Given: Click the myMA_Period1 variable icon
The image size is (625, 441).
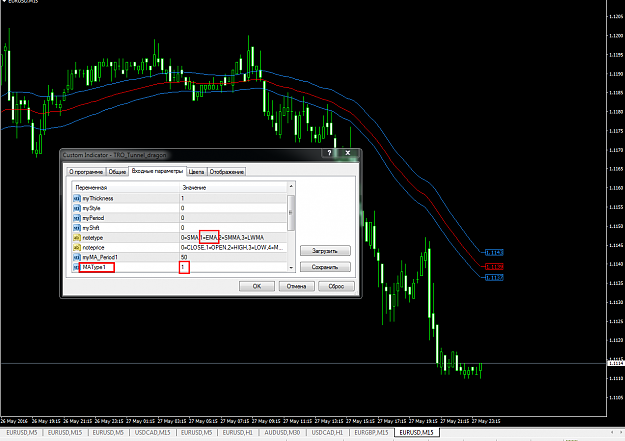Looking at the screenshot, I should pyautogui.click(x=77, y=257).
